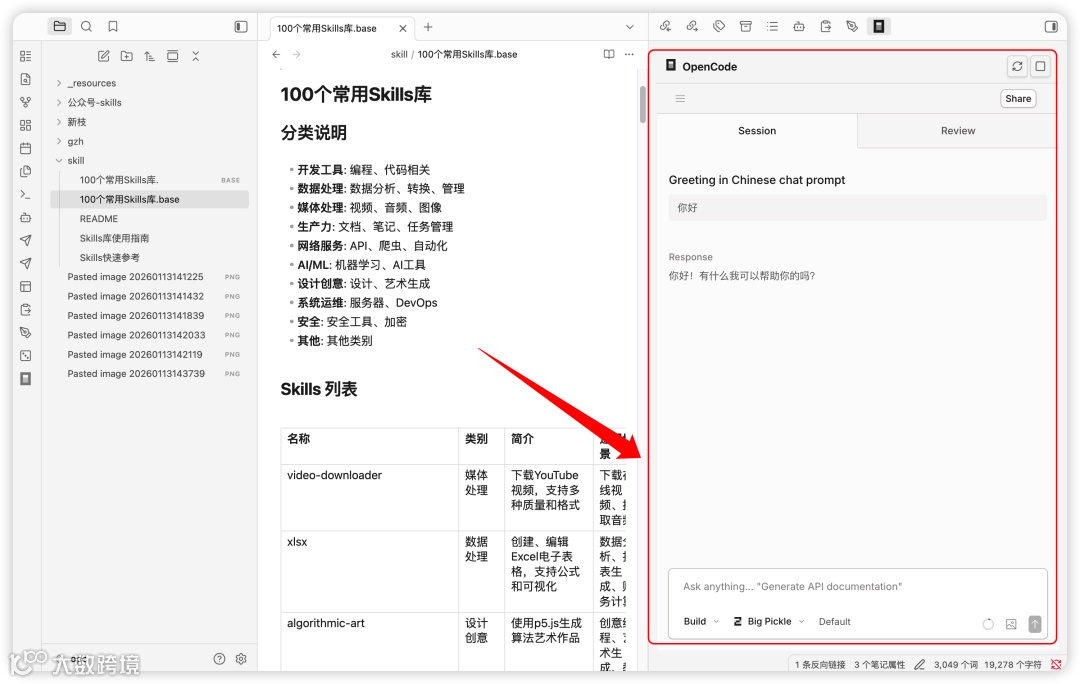Click 3 个笔记属性 in status bar
The width and height of the screenshot is (1080, 684).
tap(880, 665)
